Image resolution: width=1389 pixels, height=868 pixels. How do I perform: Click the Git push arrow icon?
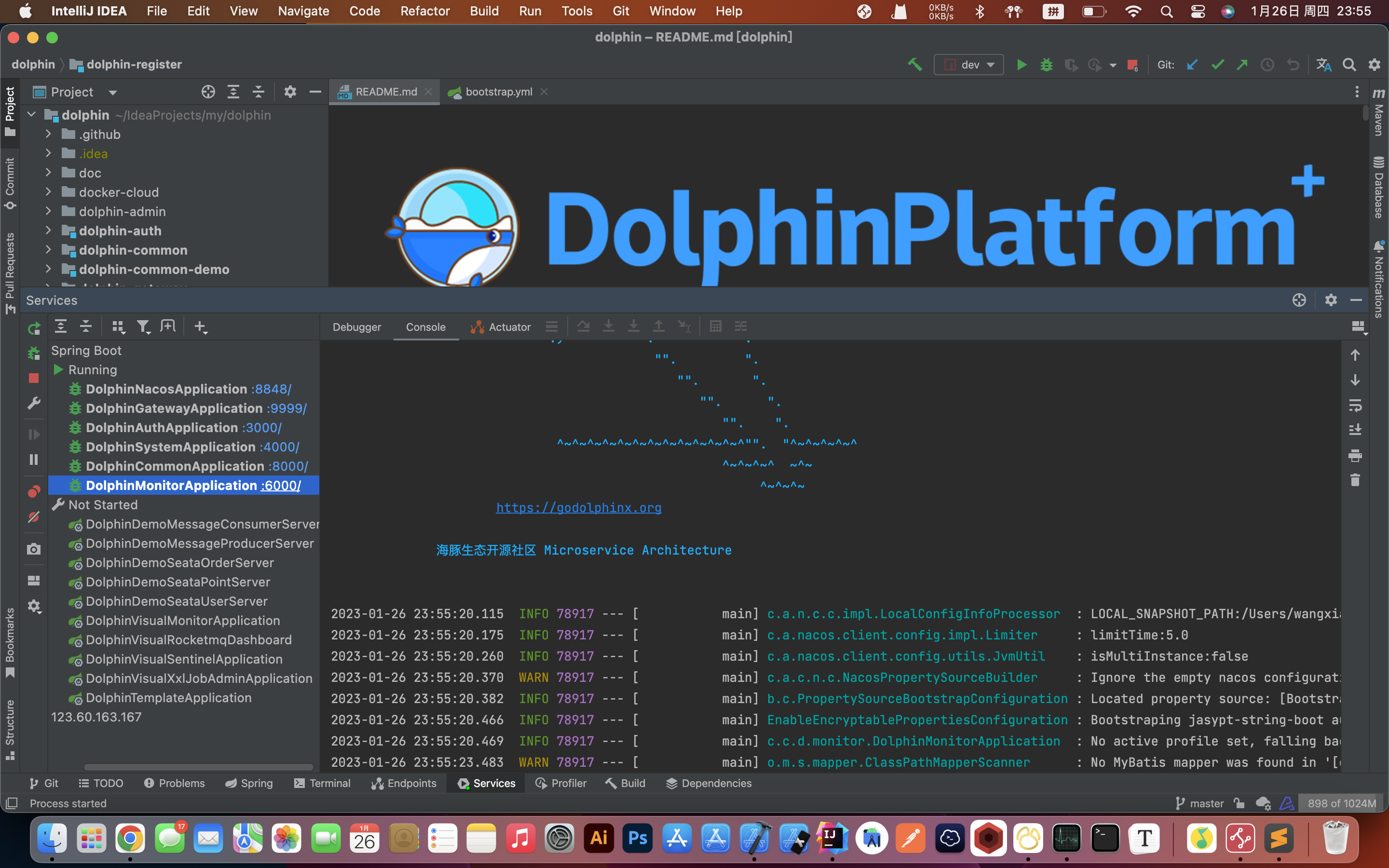1242,65
